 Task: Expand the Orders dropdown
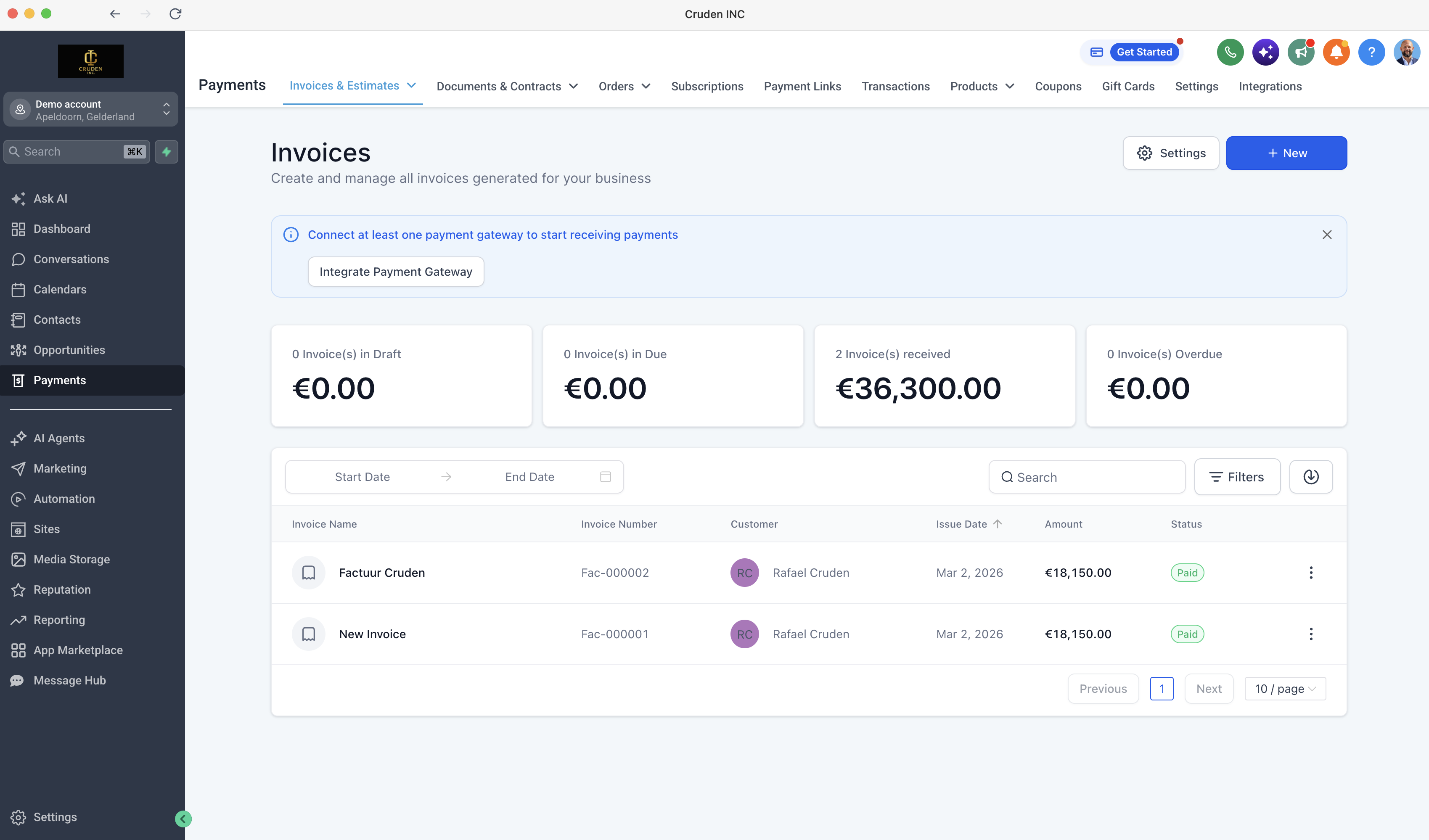(x=646, y=86)
